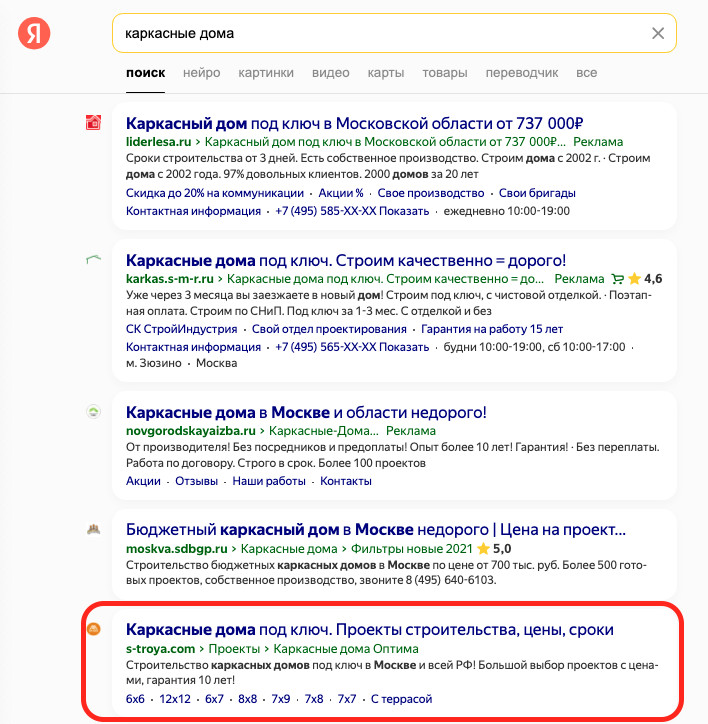This screenshot has width=708, height=724.
Task: Click the s-troya.com favicon
Action: [x=93, y=629]
